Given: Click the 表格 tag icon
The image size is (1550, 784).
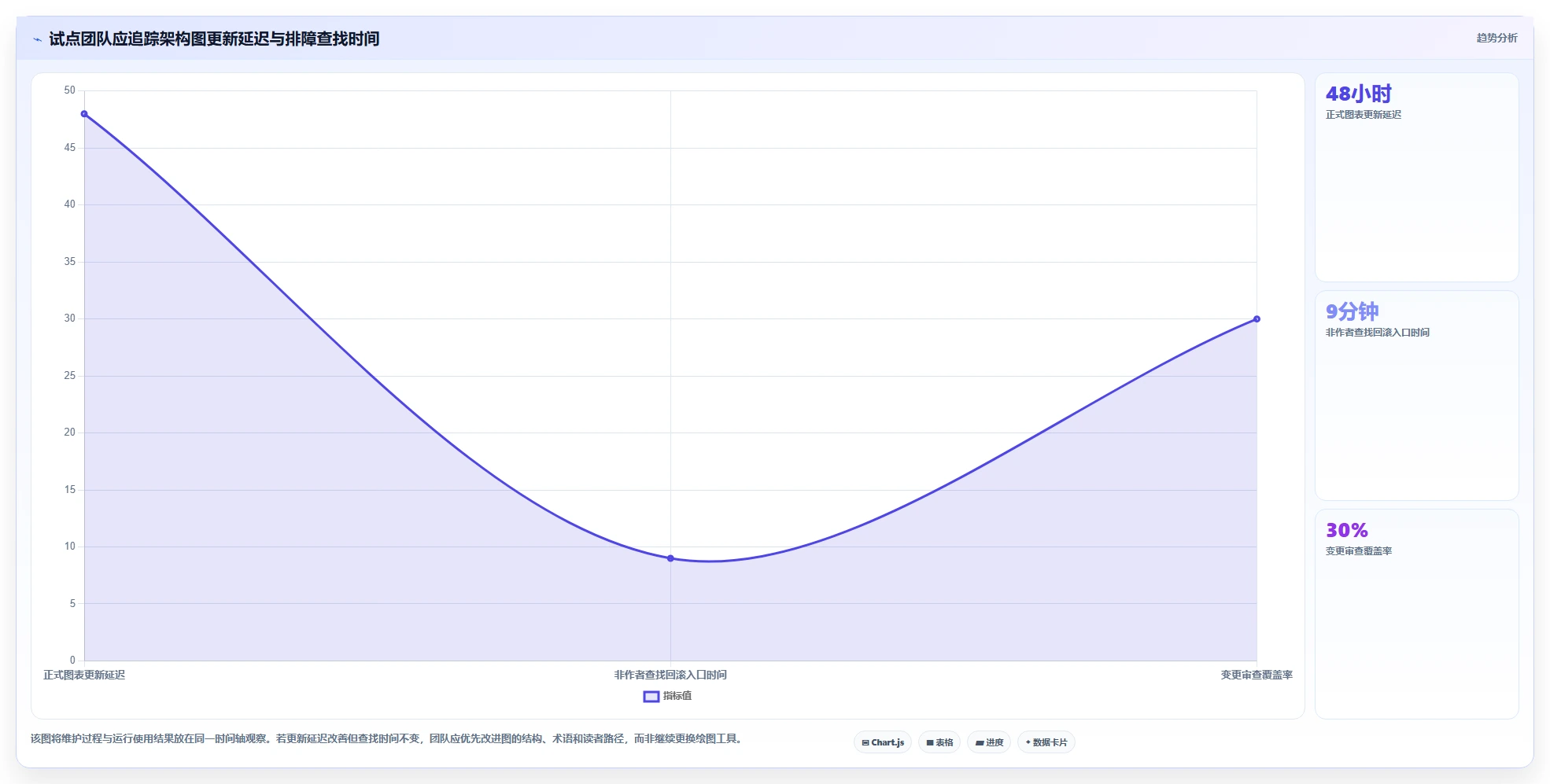Looking at the screenshot, I should pos(930,742).
